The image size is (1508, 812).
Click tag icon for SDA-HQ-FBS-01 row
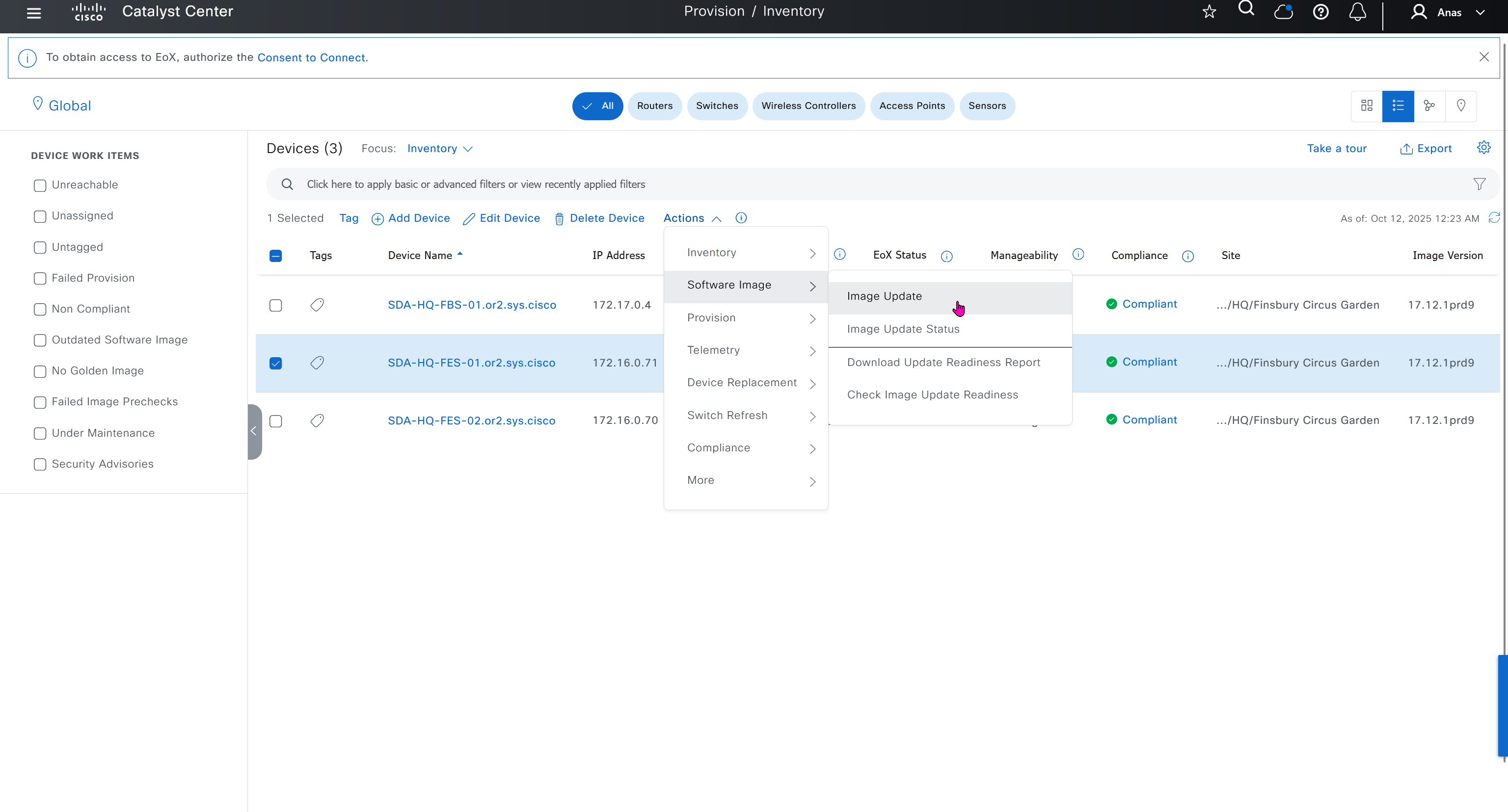pyautogui.click(x=317, y=305)
